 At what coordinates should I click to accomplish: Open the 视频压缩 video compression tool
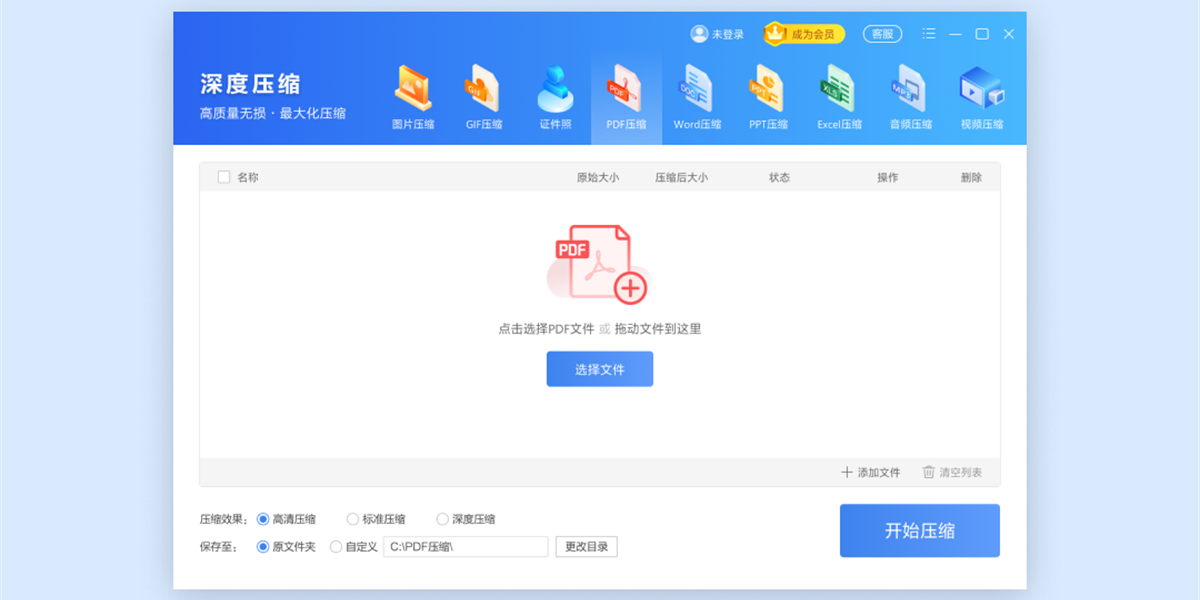[x=982, y=98]
